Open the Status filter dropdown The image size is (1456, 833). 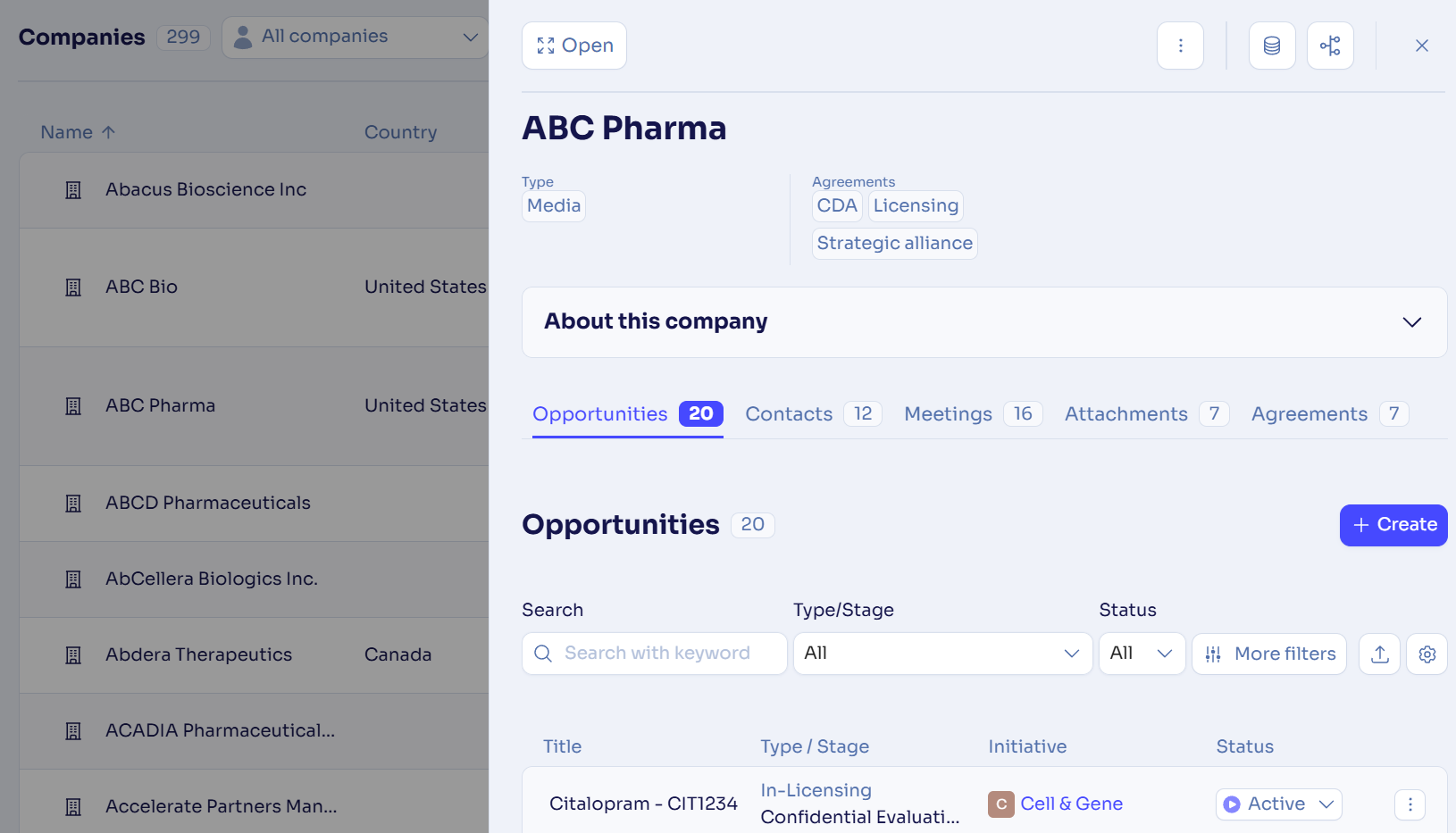click(1142, 654)
